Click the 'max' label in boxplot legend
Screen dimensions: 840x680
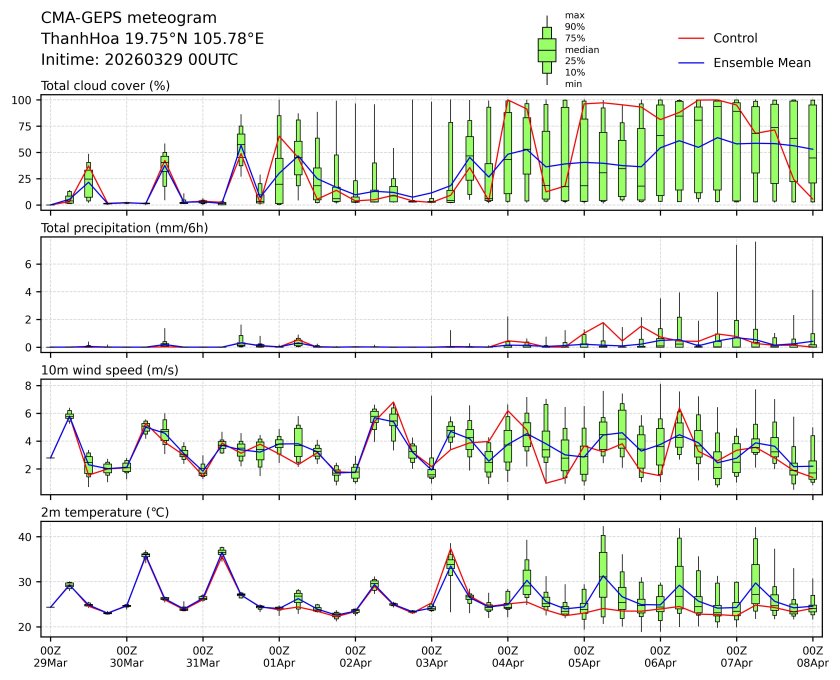tap(573, 15)
